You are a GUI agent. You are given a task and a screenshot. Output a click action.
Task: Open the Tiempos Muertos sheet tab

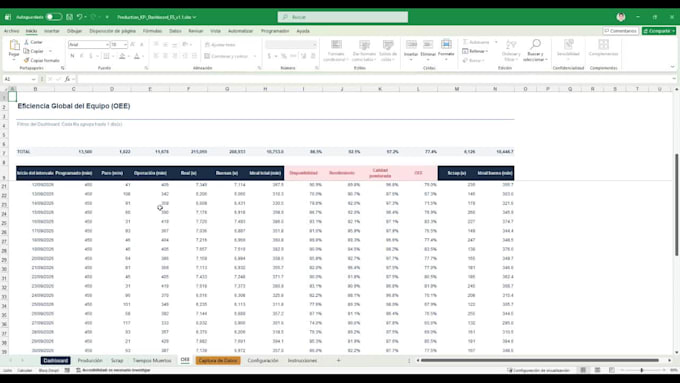(152, 360)
